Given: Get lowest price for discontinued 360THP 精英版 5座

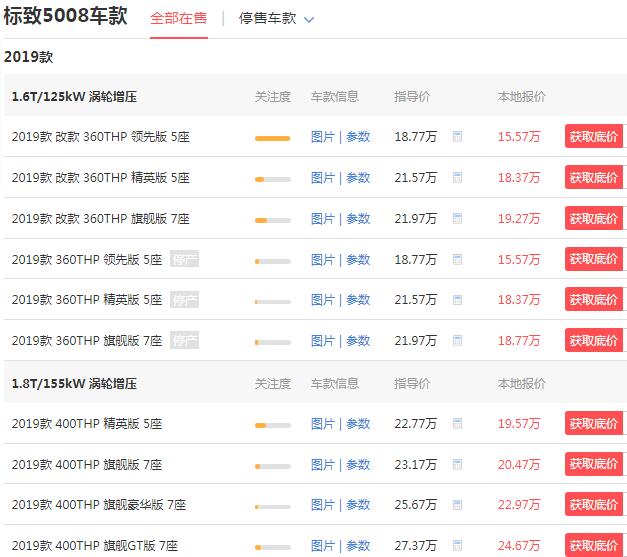Looking at the screenshot, I should tap(594, 299).
